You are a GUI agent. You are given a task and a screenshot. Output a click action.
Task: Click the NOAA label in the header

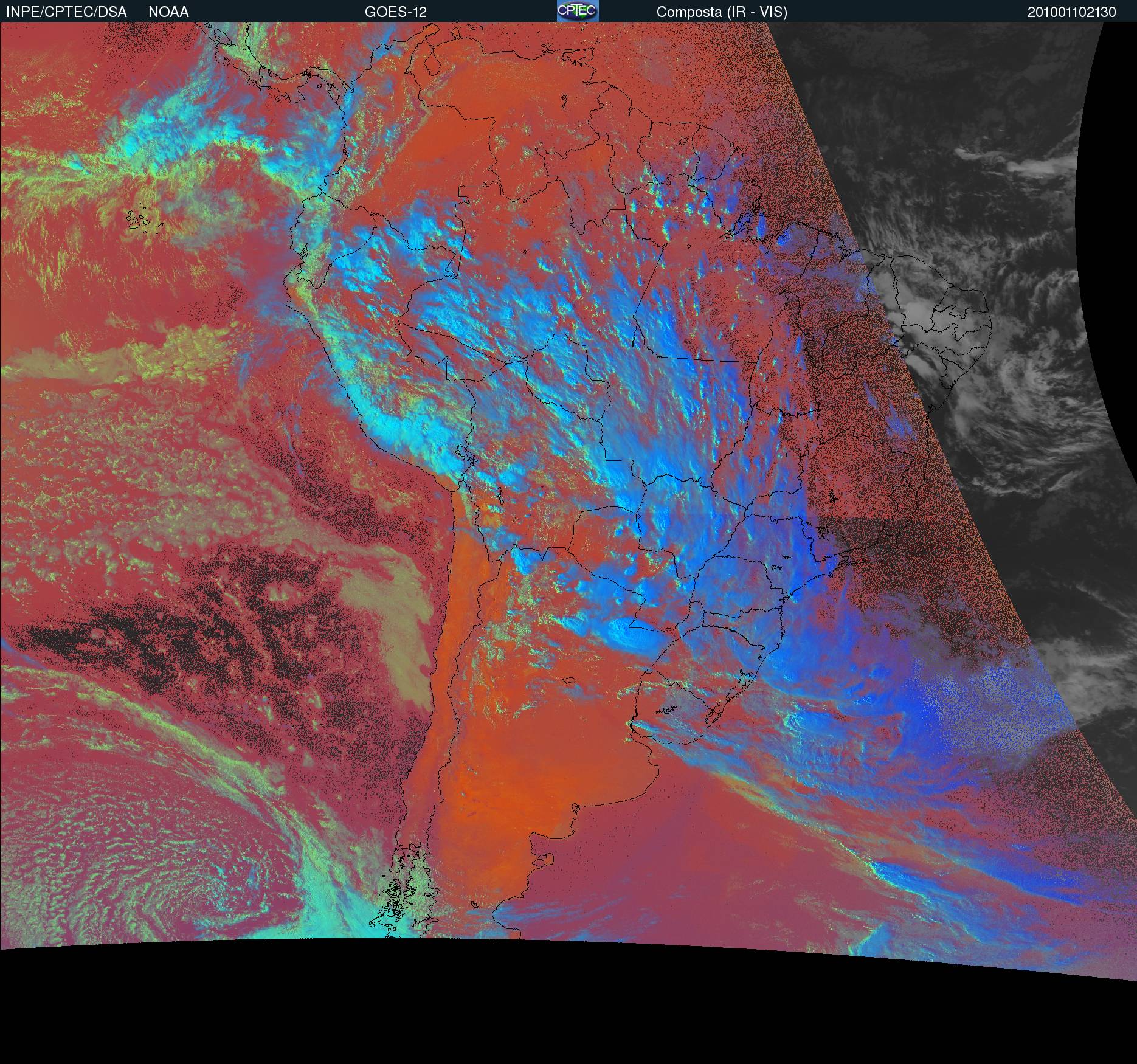tap(168, 12)
